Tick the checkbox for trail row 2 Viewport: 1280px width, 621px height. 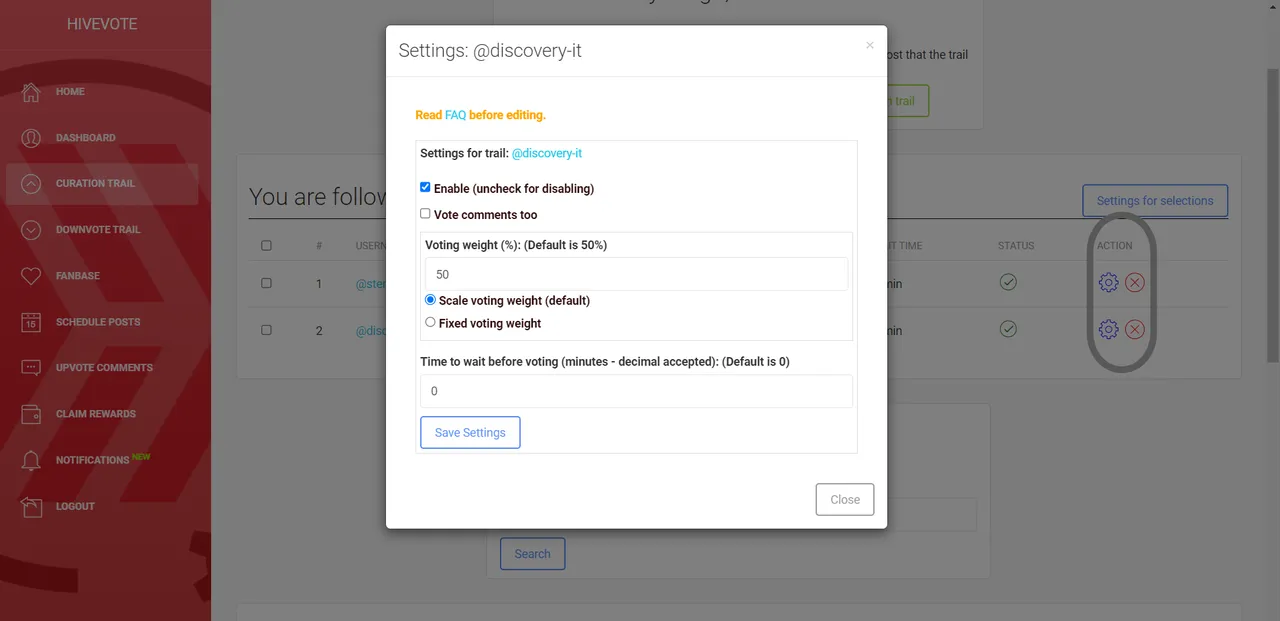[x=266, y=329]
